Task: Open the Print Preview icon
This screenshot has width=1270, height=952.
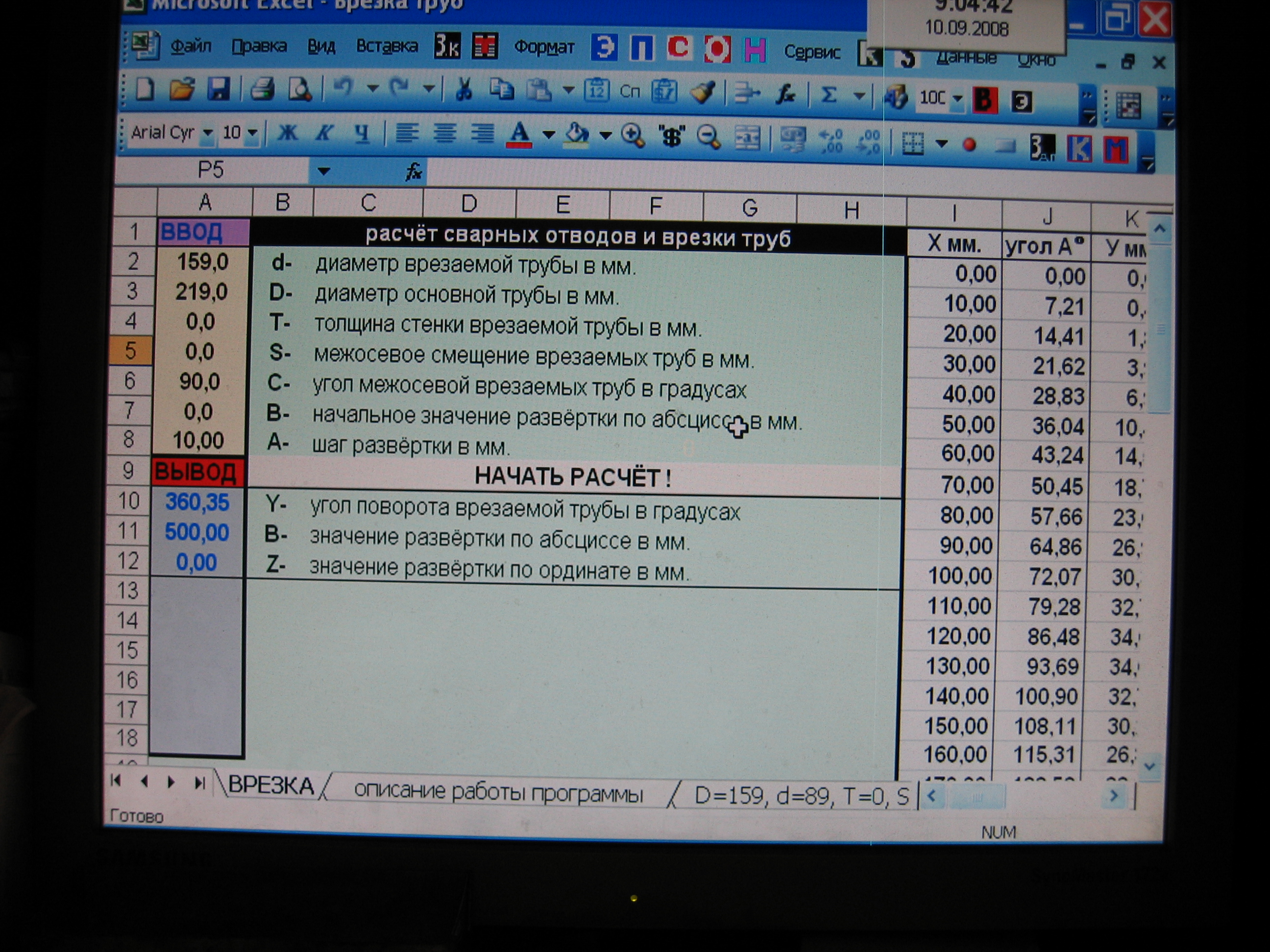Action: point(299,90)
